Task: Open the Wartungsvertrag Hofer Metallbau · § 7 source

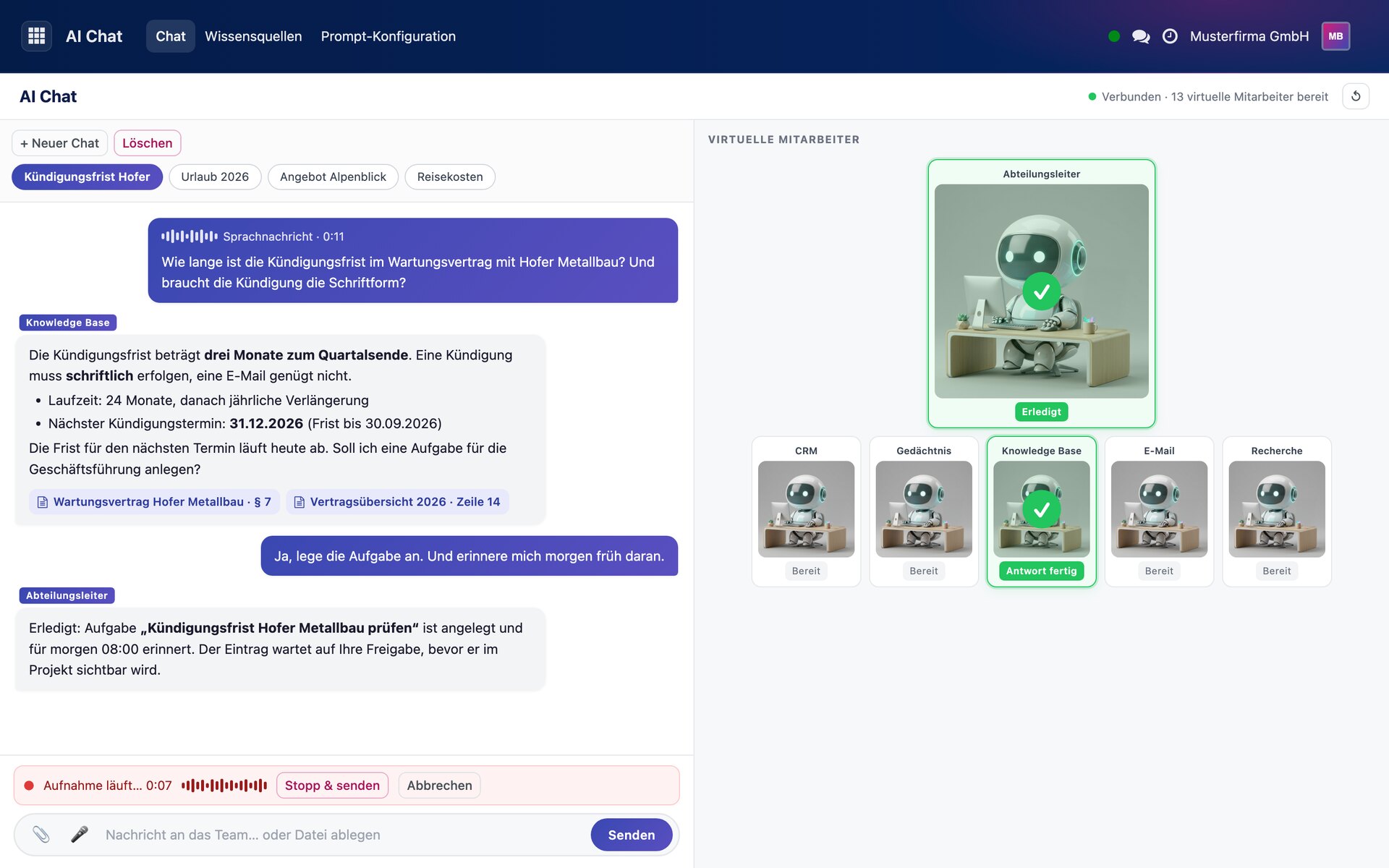Action: coord(154,502)
